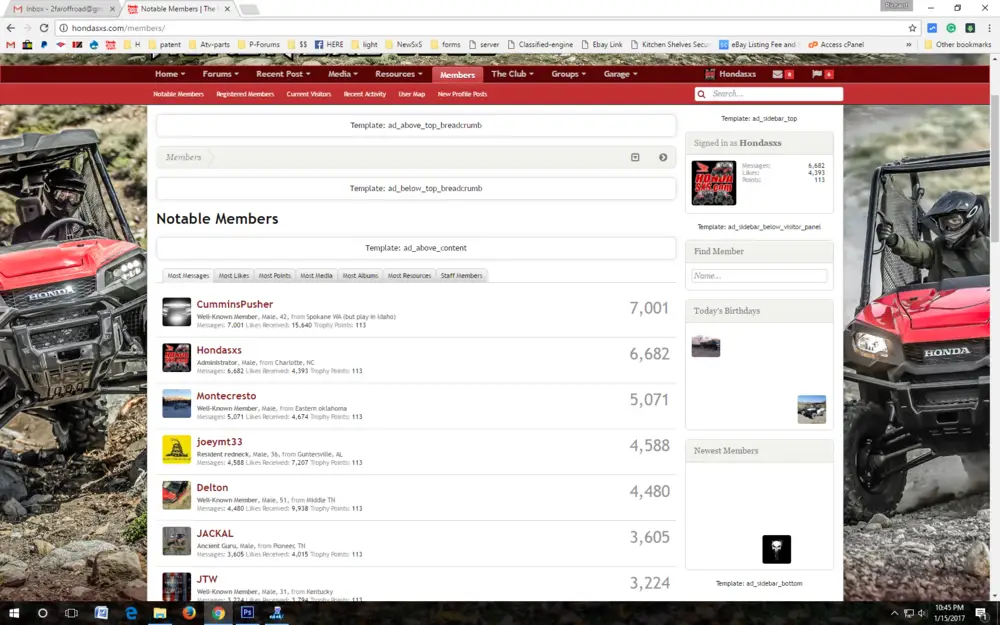
Task: Click the Members breadcrumb link
Action: pyautogui.click(x=184, y=157)
